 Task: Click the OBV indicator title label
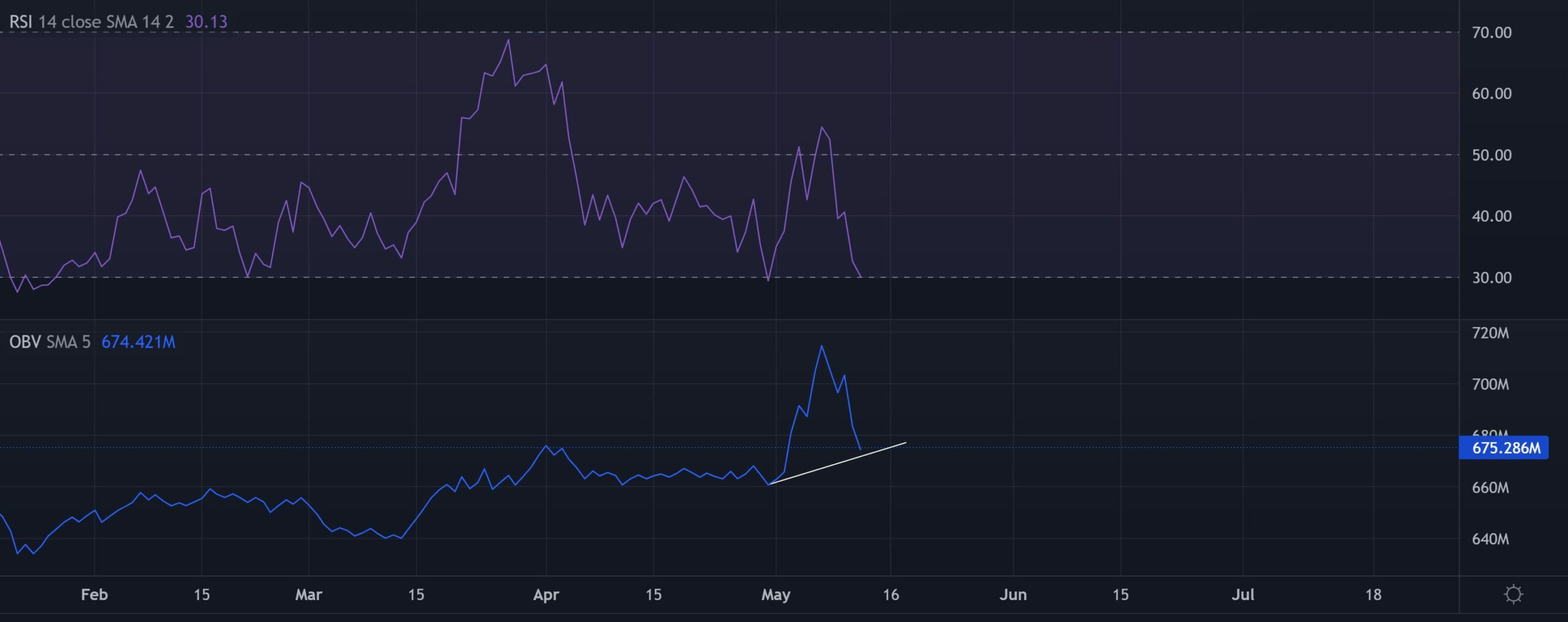(25, 342)
